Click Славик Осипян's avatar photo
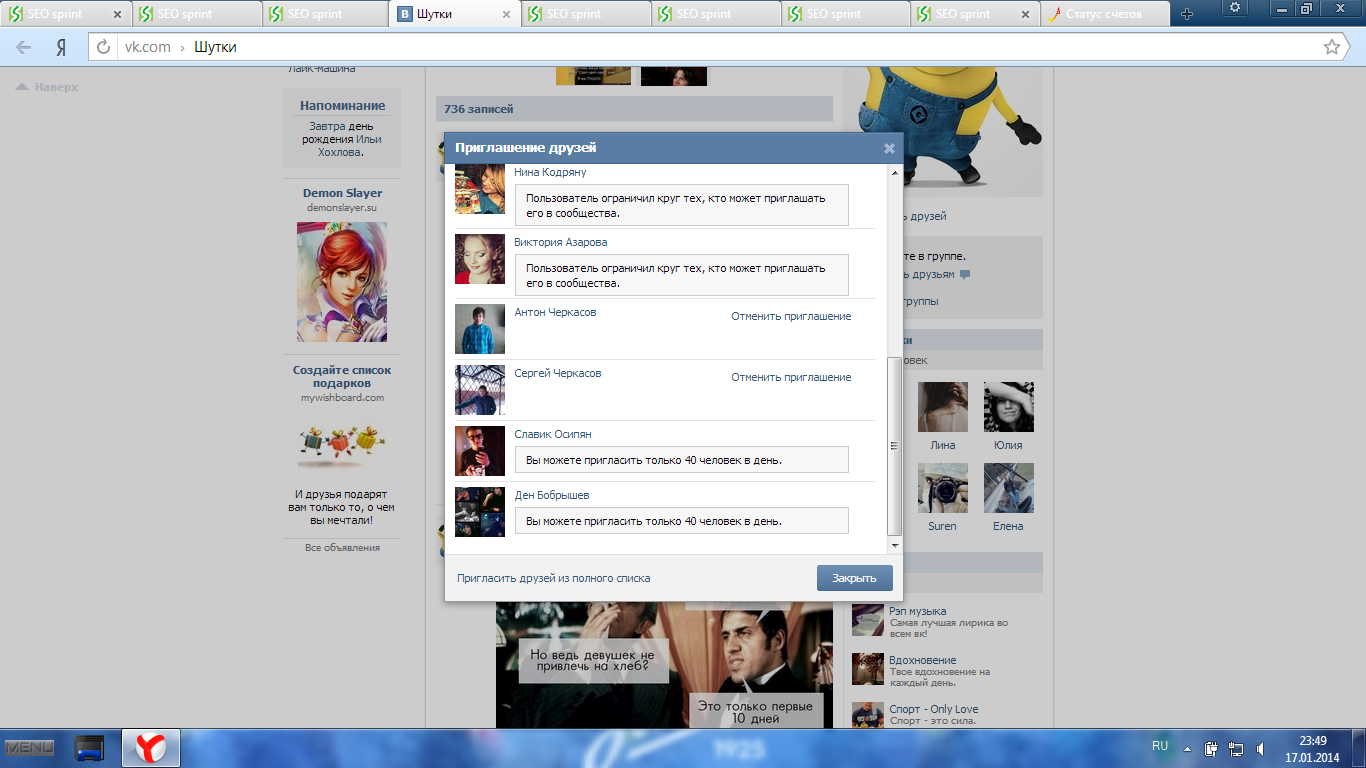This screenshot has width=1366, height=768. [x=480, y=451]
